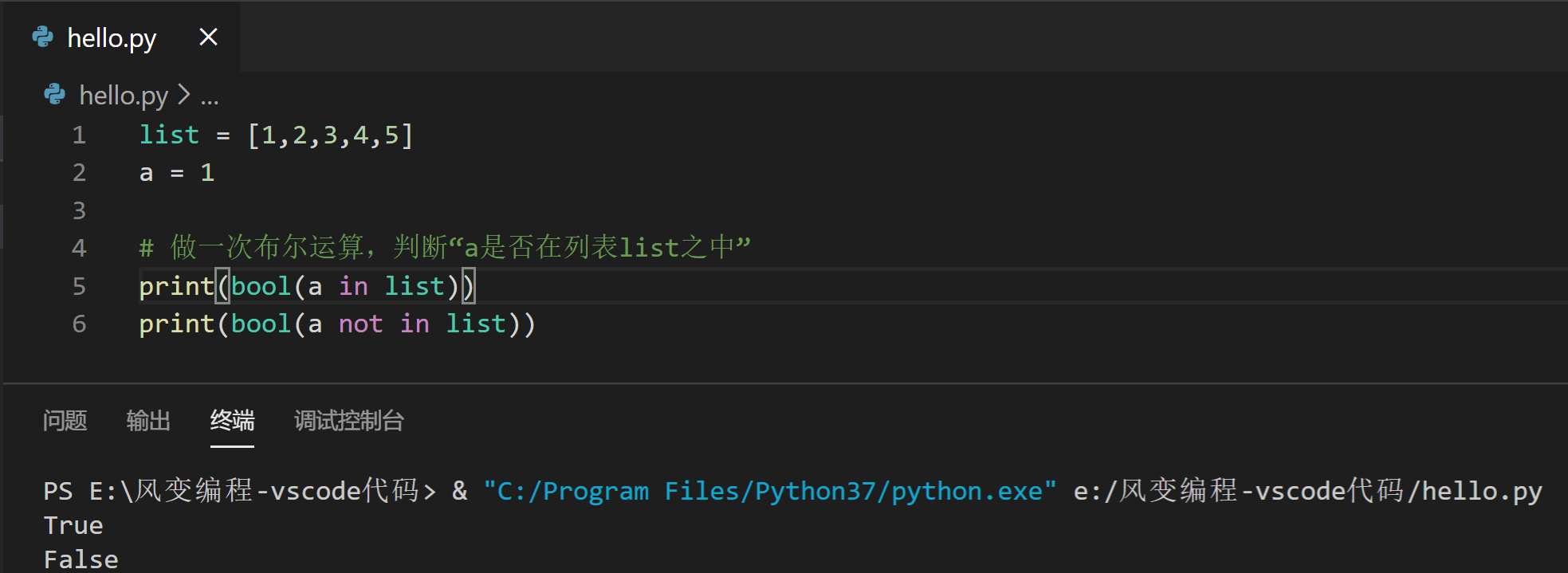This screenshot has width=1568, height=573.
Task: Switch to the 问题 panel tab
Action: (65, 420)
